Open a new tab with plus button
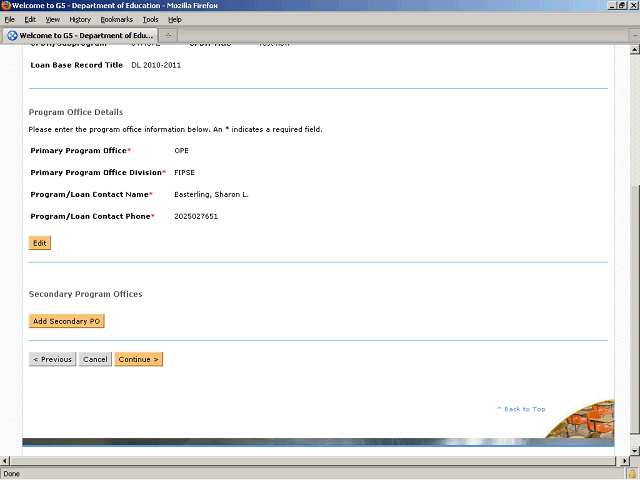Image resolution: width=640 pixels, height=480 pixels. click(x=168, y=36)
